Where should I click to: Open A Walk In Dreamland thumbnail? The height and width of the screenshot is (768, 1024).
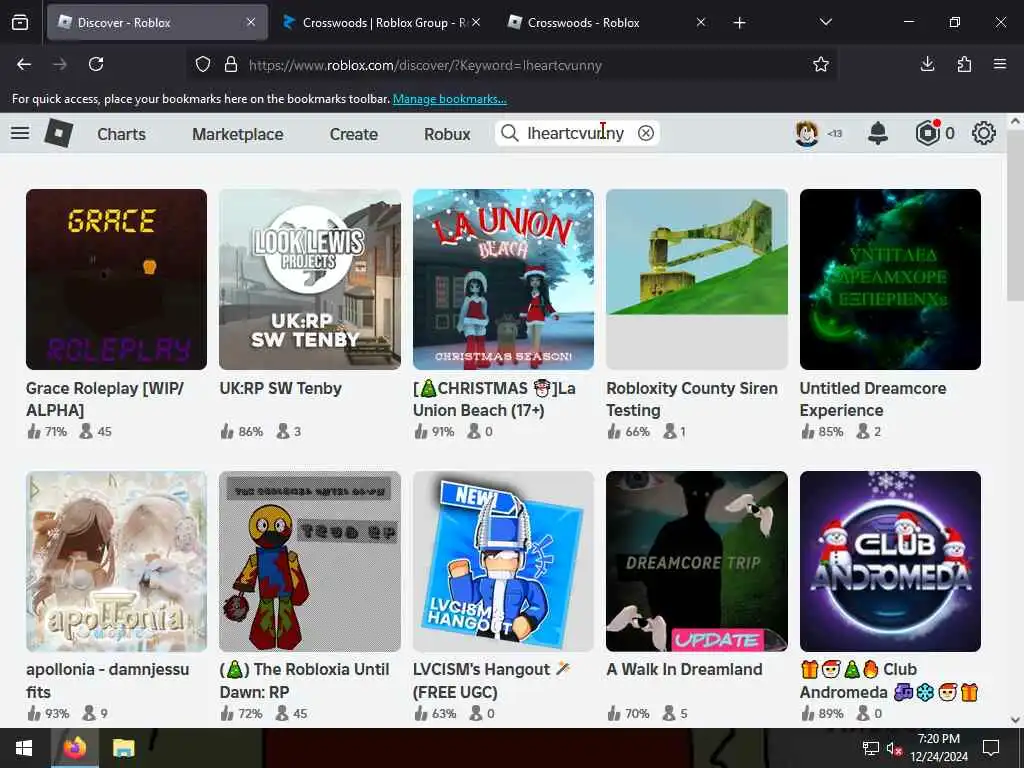[697, 562]
